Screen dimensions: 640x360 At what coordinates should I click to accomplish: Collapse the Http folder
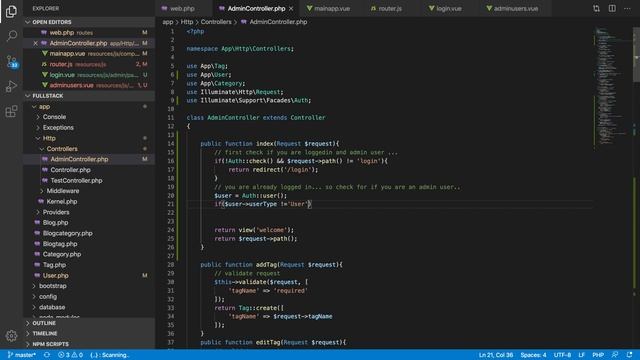tap(89, 138)
